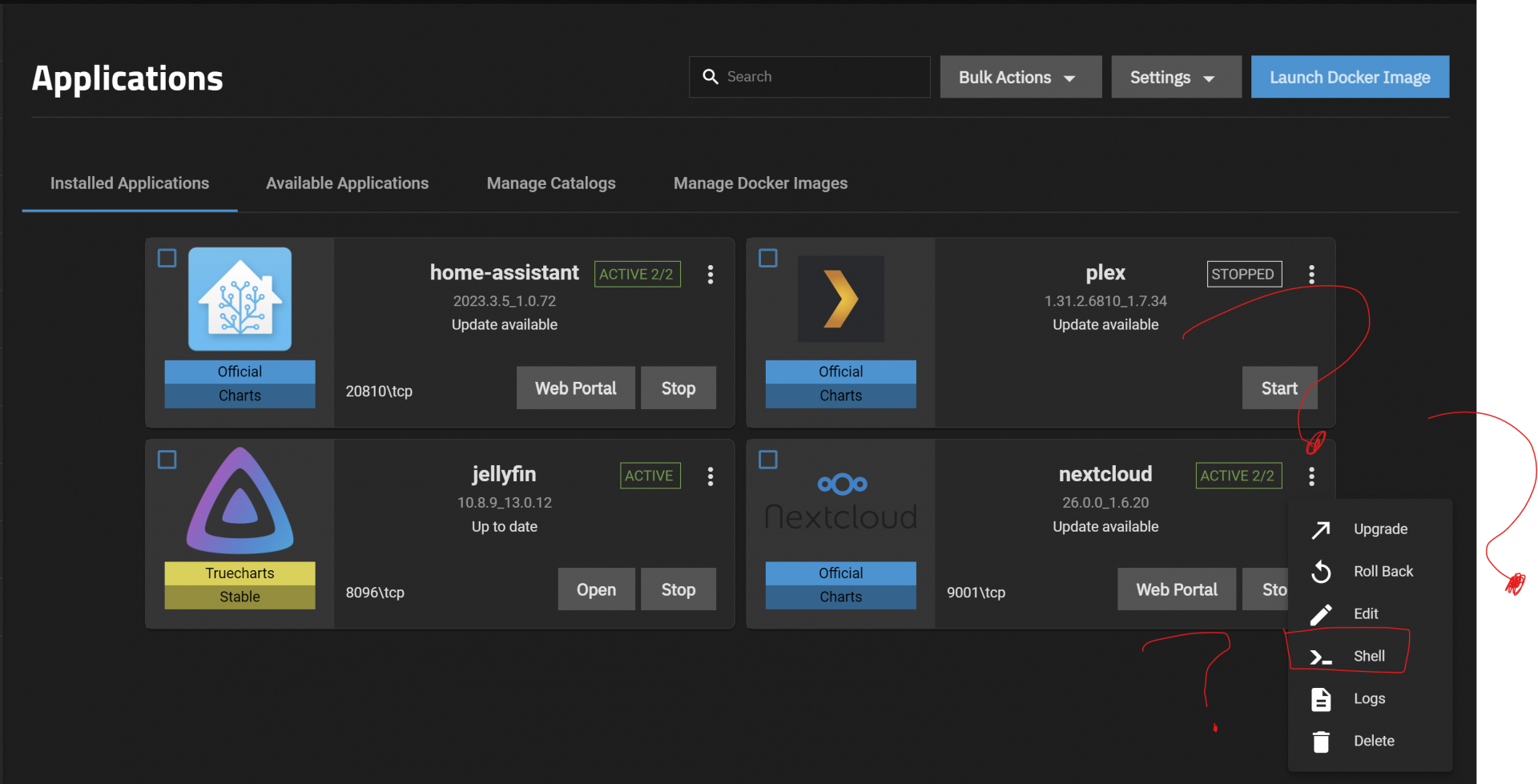Stop the jellyfin app
The image size is (1538, 784).
pos(678,590)
